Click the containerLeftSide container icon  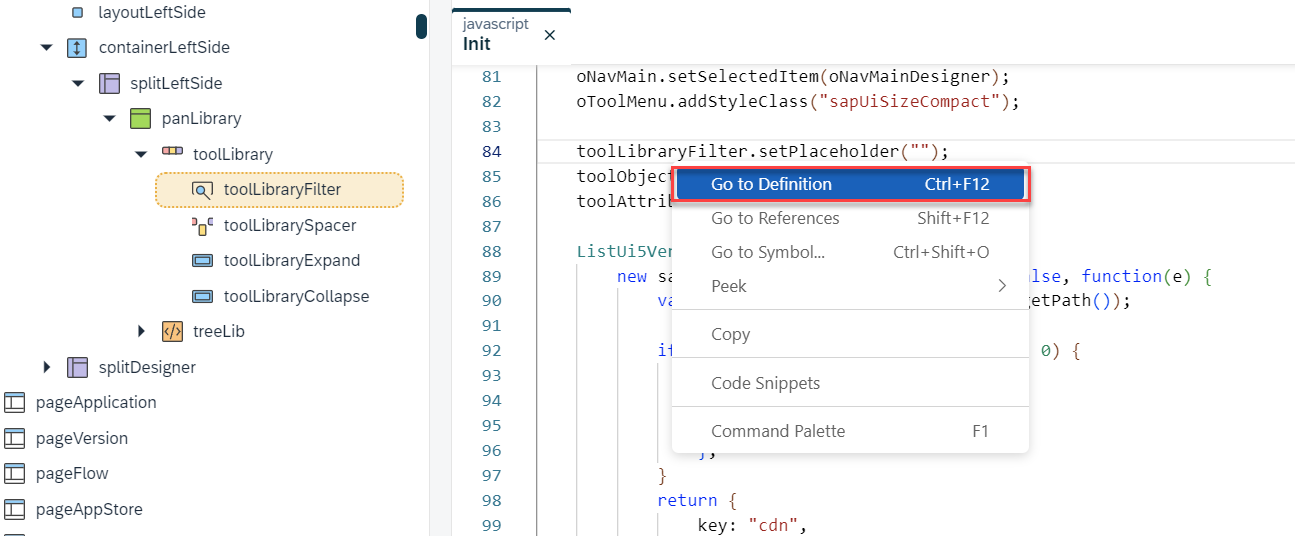[x=77, y=47]
